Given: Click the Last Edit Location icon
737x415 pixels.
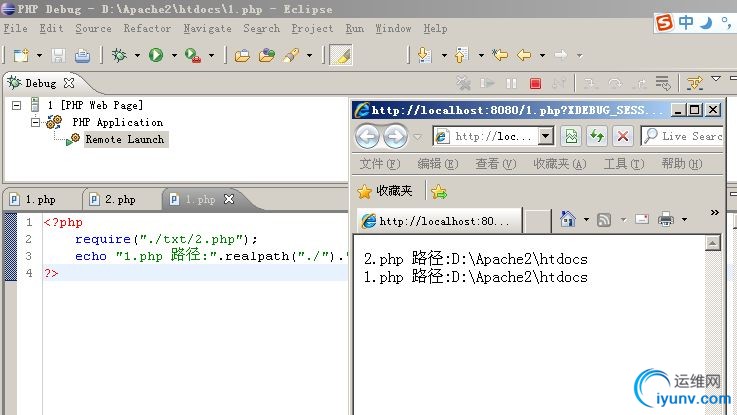Looking at the screenshot, I should (x=500, y=55).
